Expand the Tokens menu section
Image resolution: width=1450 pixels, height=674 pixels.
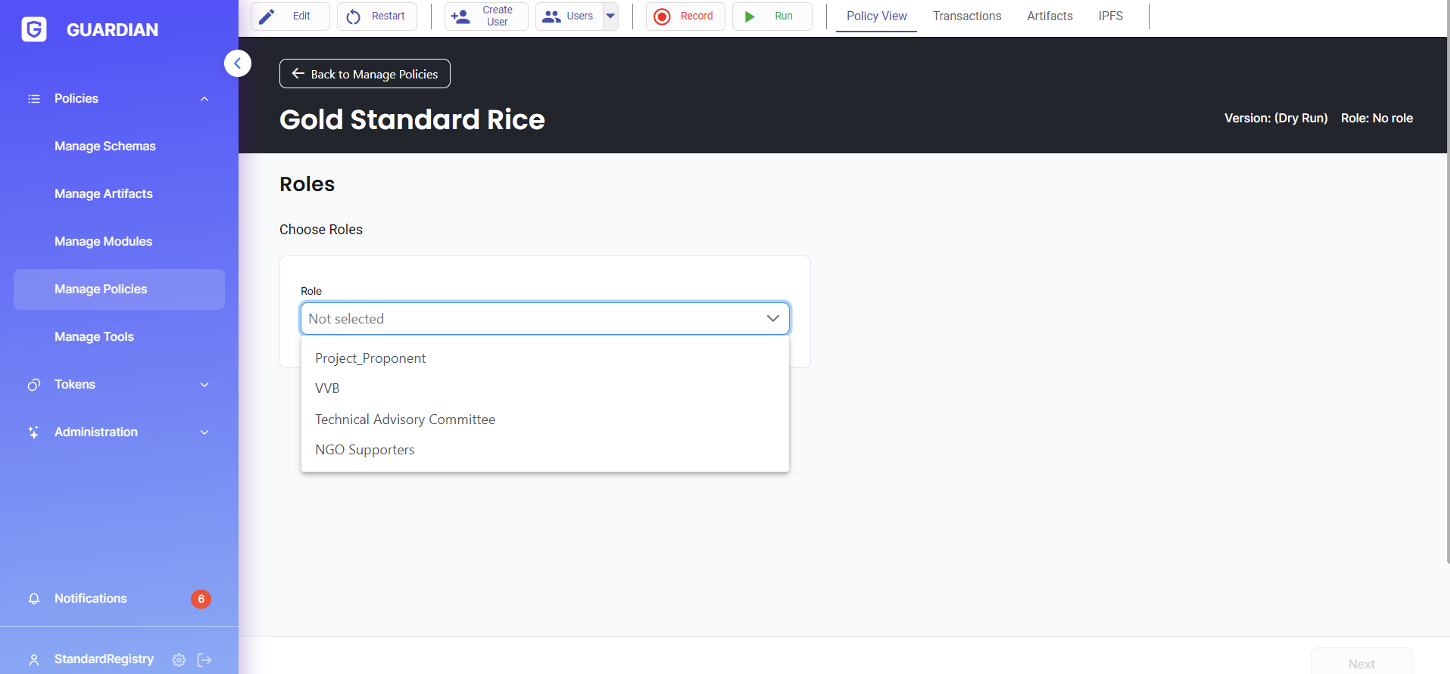tap(204, 385)
